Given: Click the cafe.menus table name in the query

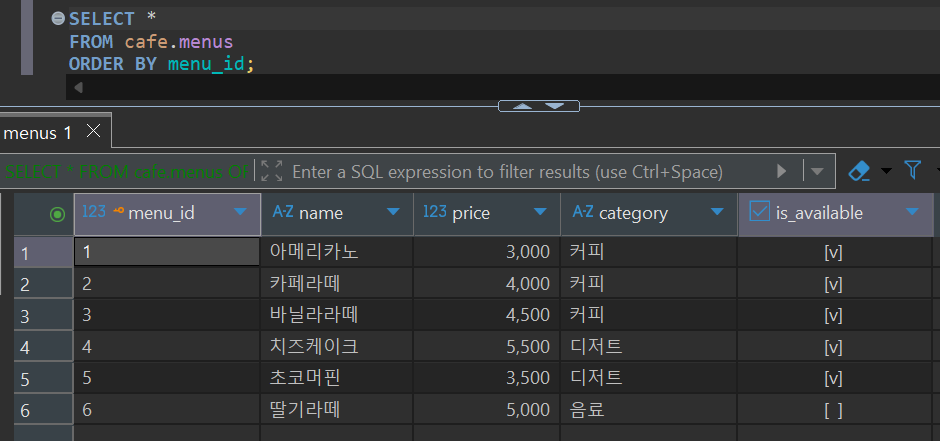Looking at the screenshot, I should 179,42.
